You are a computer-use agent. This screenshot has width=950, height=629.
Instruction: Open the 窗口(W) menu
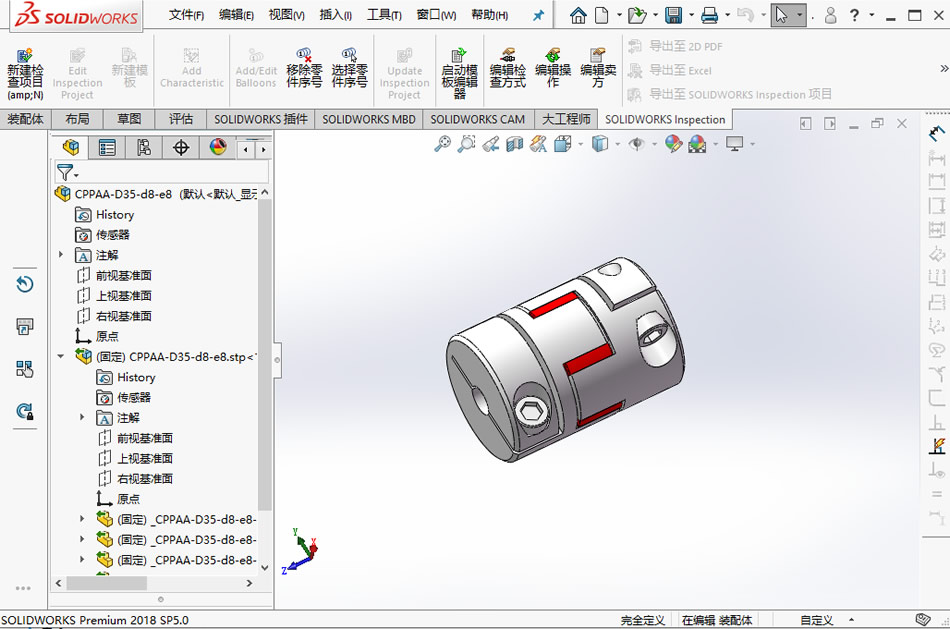[x=436, y=15]
